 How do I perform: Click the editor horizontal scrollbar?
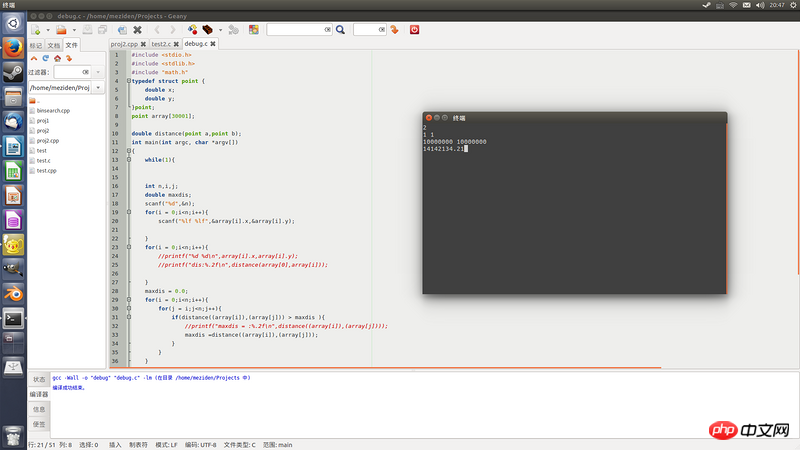pos(385,367)
